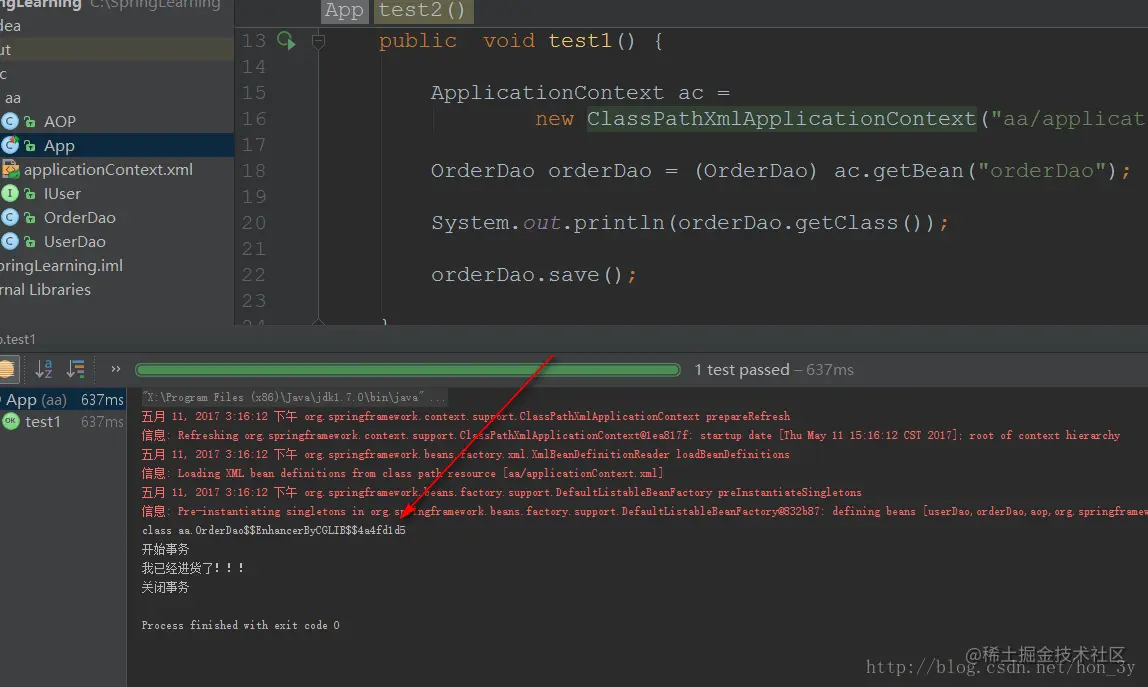This screenshot has width=1148, height=687.
Task: Click the System.out.println code line
Action: click(690, 223)
